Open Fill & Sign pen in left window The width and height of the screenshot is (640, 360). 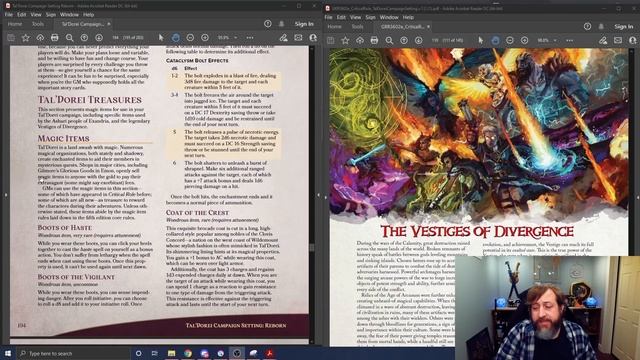click(283, 38)
